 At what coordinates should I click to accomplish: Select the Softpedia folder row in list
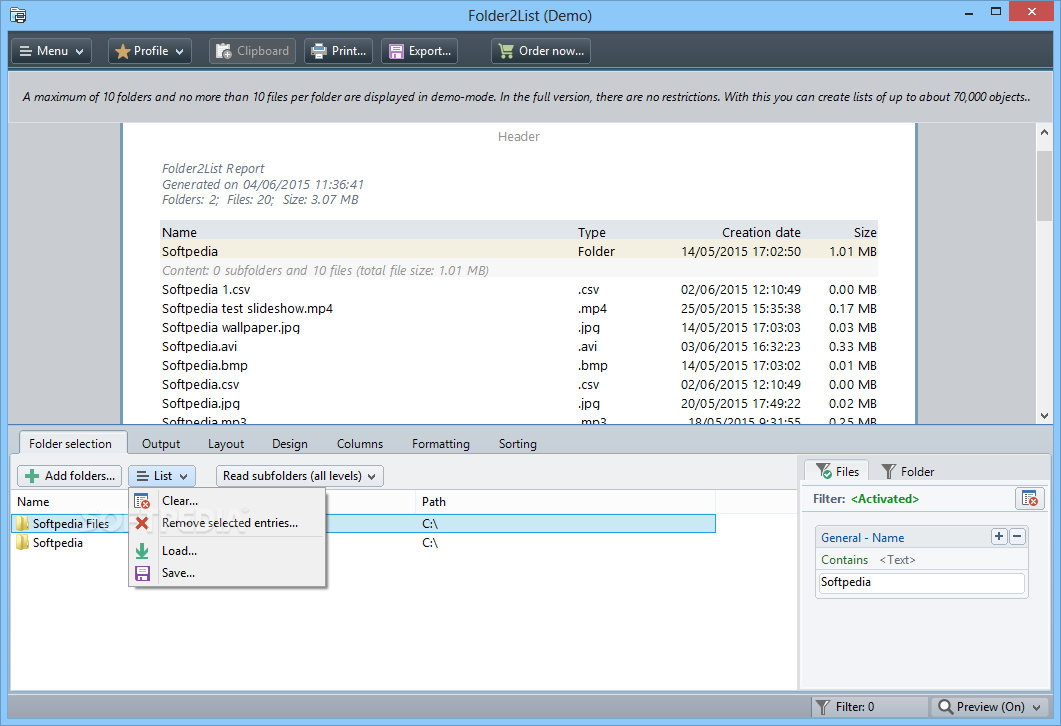pos(363,543)
